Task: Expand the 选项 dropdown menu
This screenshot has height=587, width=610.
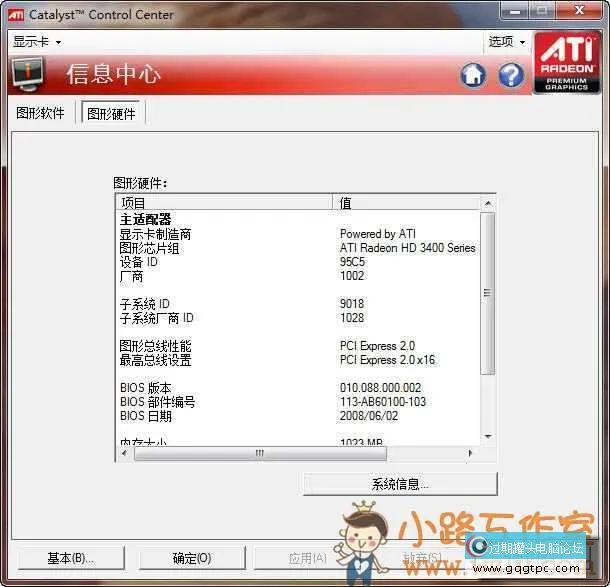Action: (506, 42)
